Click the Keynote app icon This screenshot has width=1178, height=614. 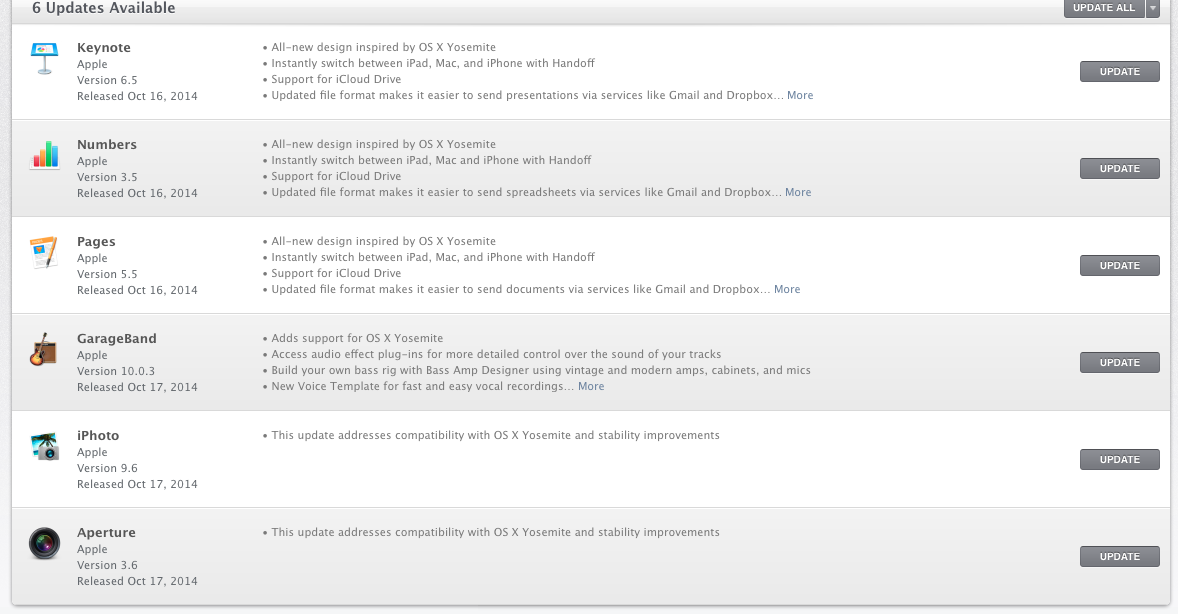(43, 59)
